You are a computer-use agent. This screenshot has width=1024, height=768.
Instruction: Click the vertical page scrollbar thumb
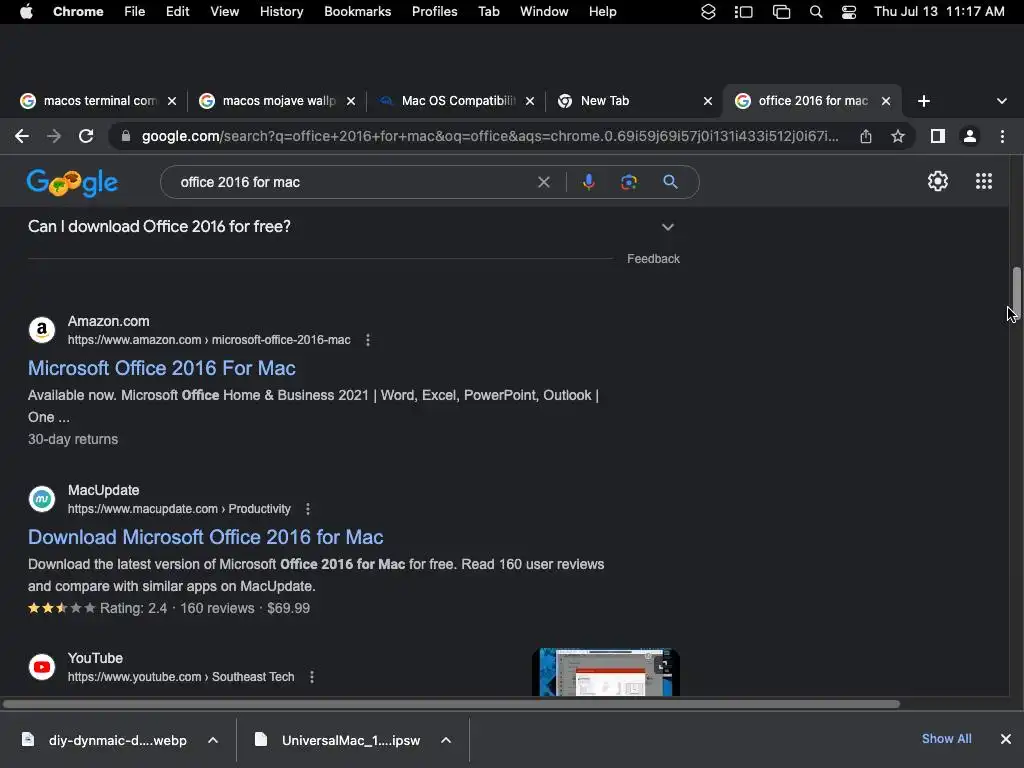1016,293
